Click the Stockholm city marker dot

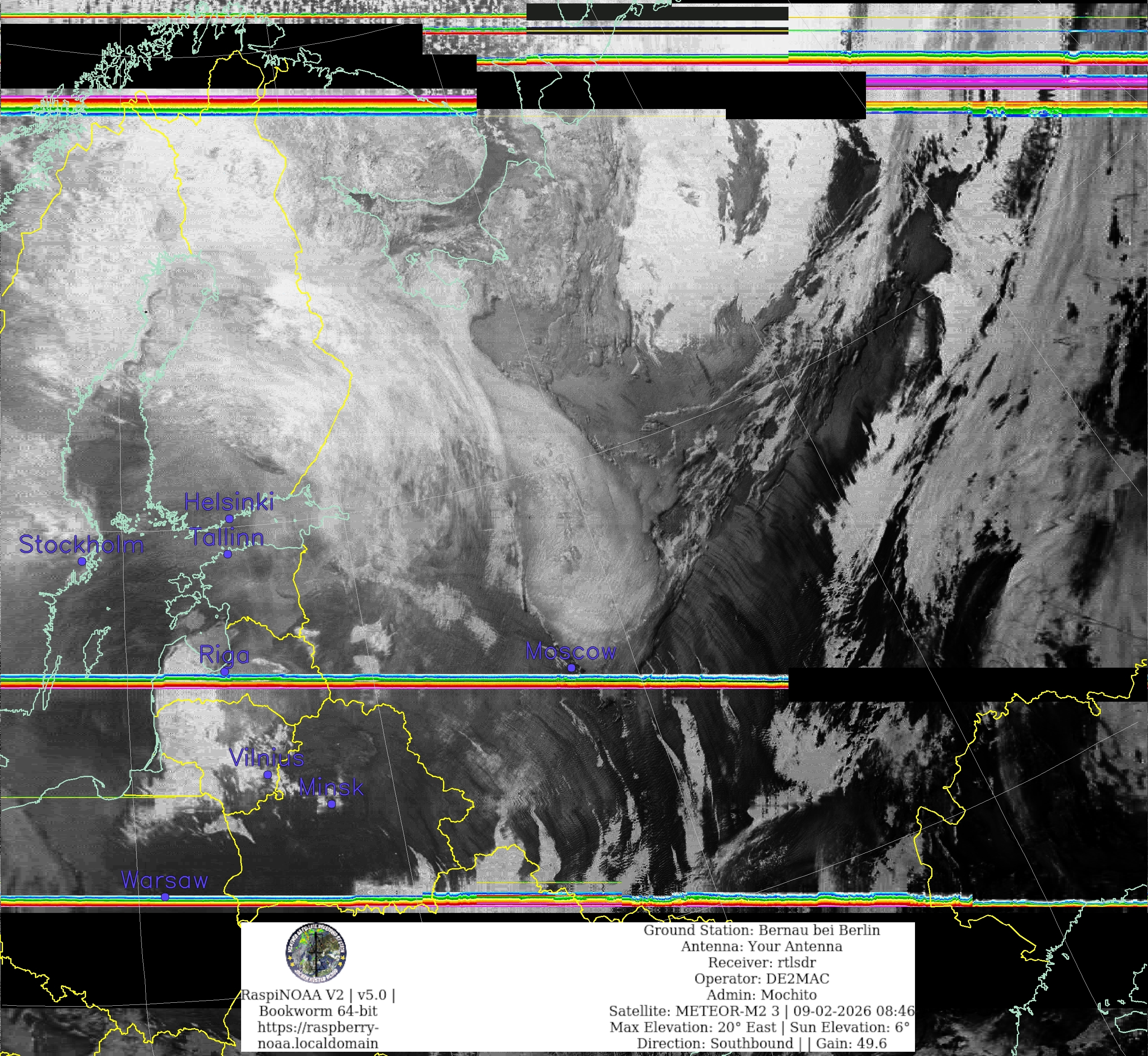[x=82, y=561]
